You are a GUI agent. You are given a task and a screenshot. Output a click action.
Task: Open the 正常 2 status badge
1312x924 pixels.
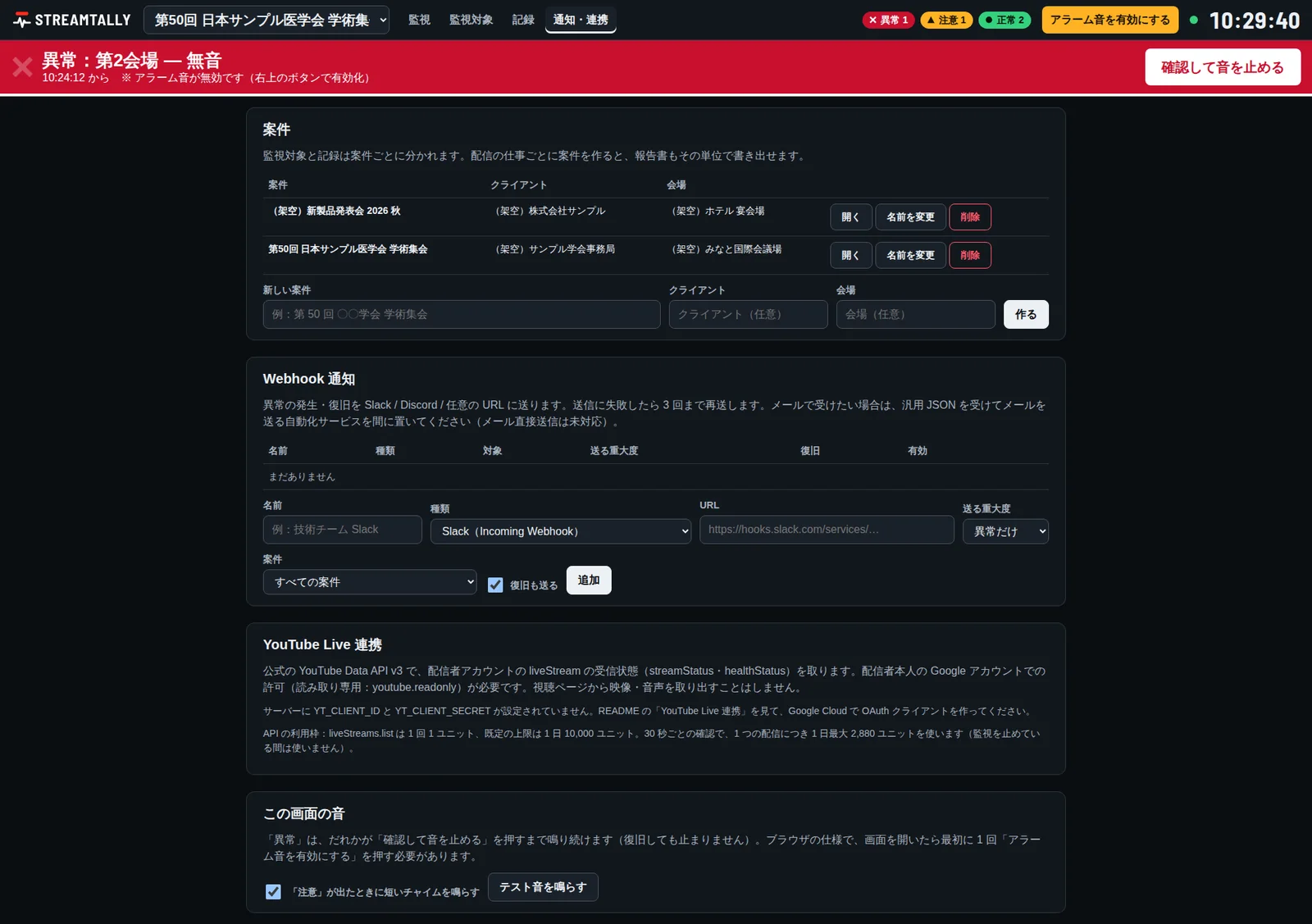[x=1004, y=20]
